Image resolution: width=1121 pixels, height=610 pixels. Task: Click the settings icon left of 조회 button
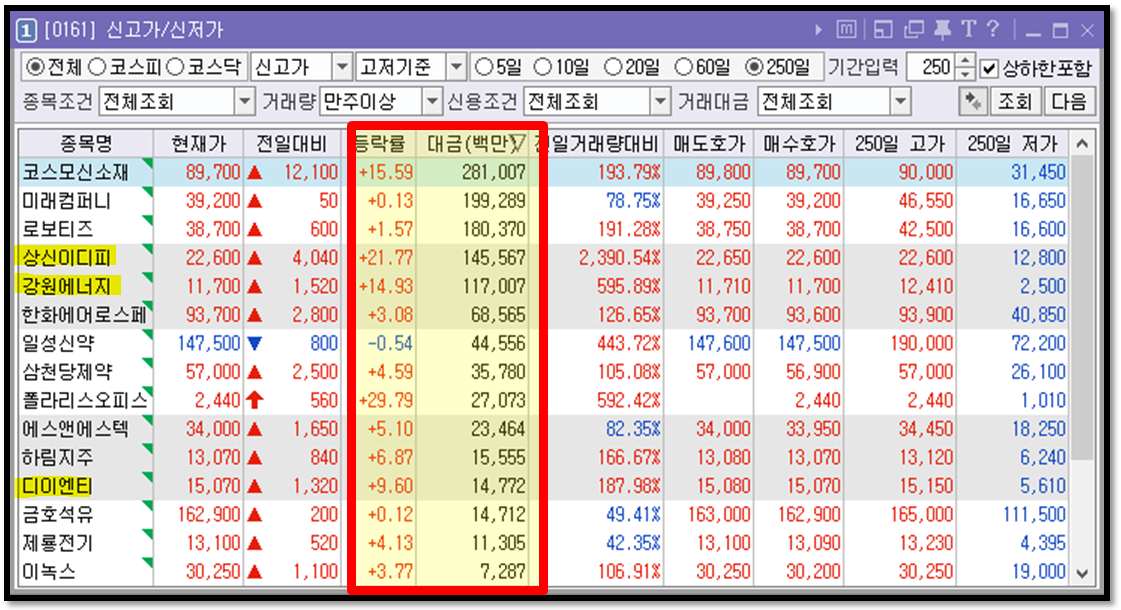972,102
